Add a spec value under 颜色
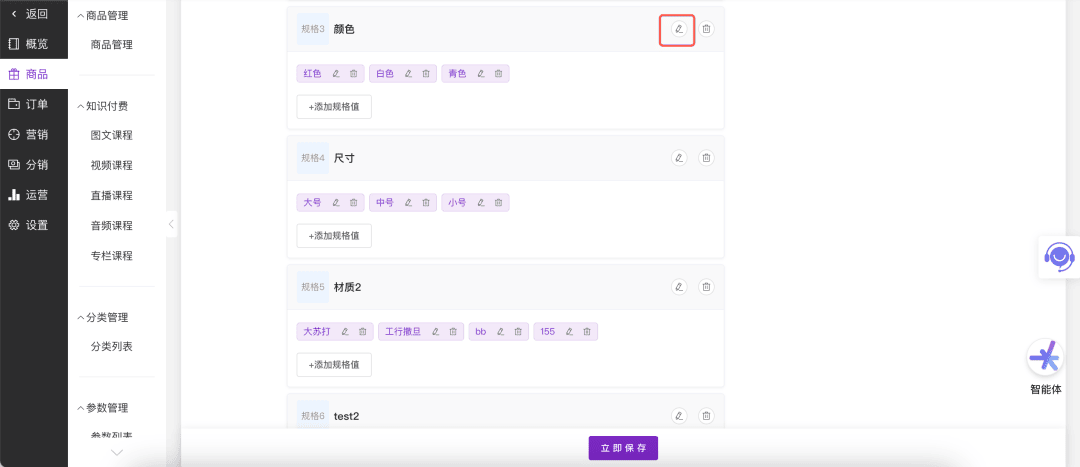This screenshot has height=467, width=1080. (334, 107)
